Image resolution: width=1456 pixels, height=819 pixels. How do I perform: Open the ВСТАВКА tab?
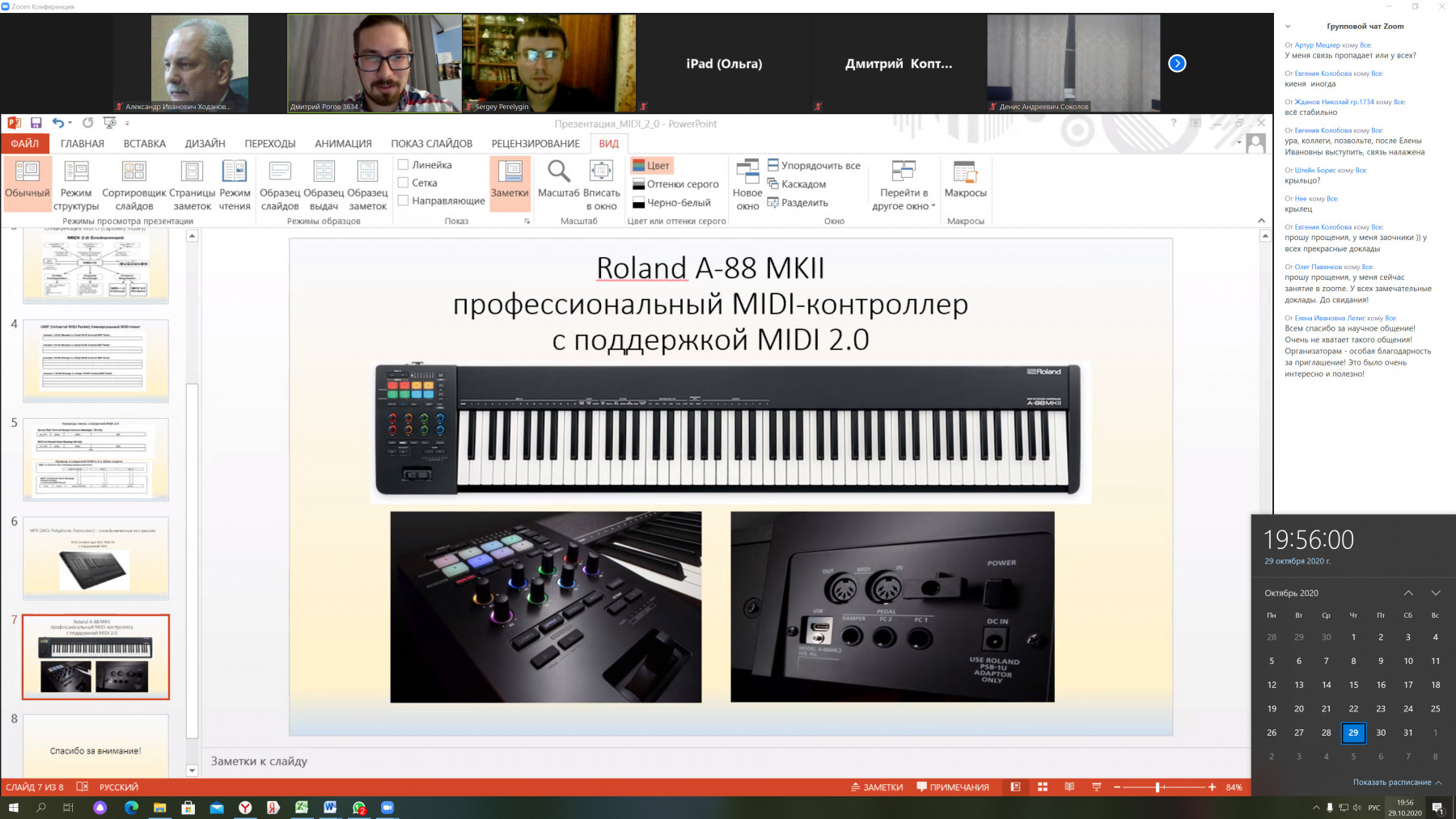tap(145, 143)
